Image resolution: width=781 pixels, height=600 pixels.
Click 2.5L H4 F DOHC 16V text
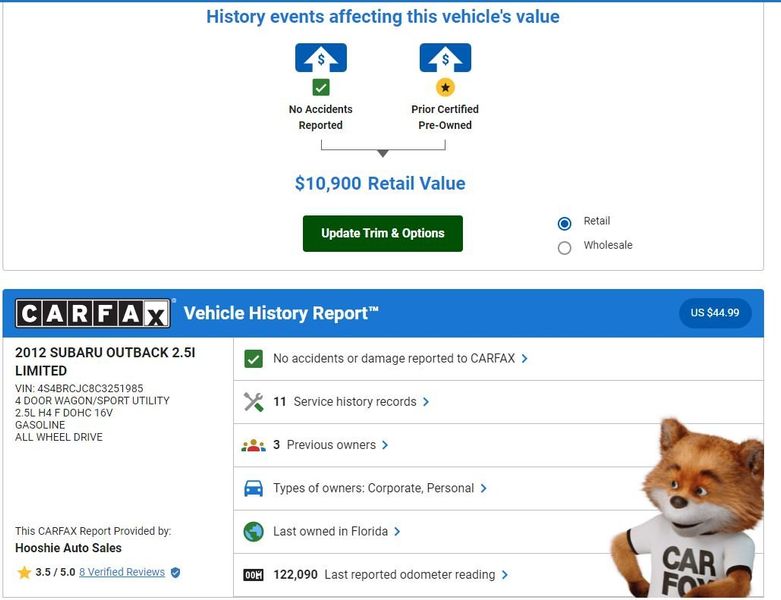[x=64, y=413]
